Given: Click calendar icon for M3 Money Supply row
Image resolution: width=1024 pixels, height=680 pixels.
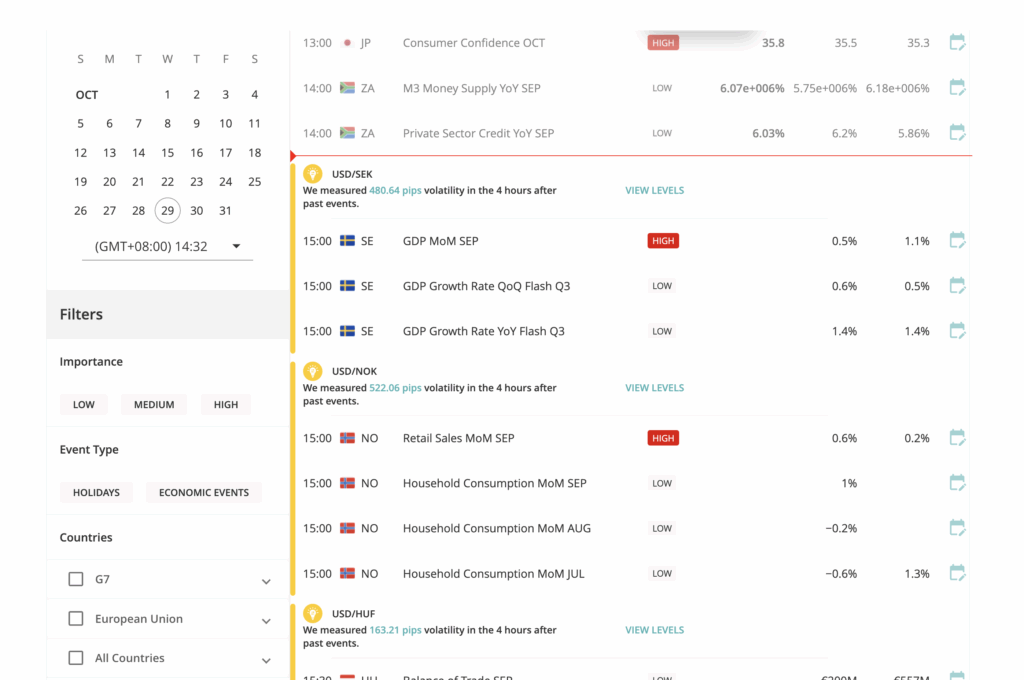Looking at the screenshot, I should [957, 88].
